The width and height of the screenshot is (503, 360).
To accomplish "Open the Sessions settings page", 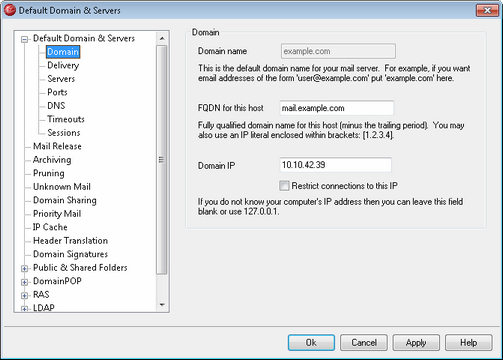I will coord(64,133).
